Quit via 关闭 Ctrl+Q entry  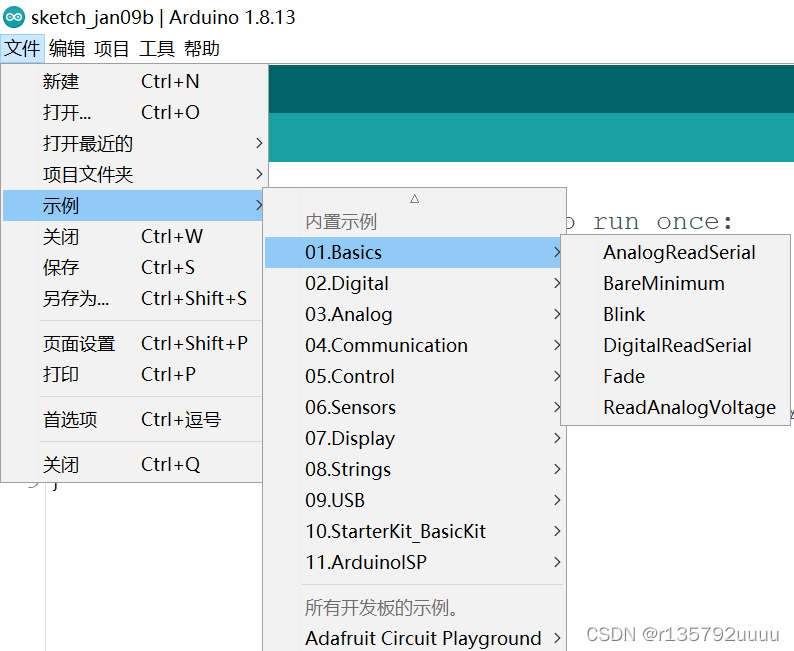pyautogui.click(x=135, y=465)
